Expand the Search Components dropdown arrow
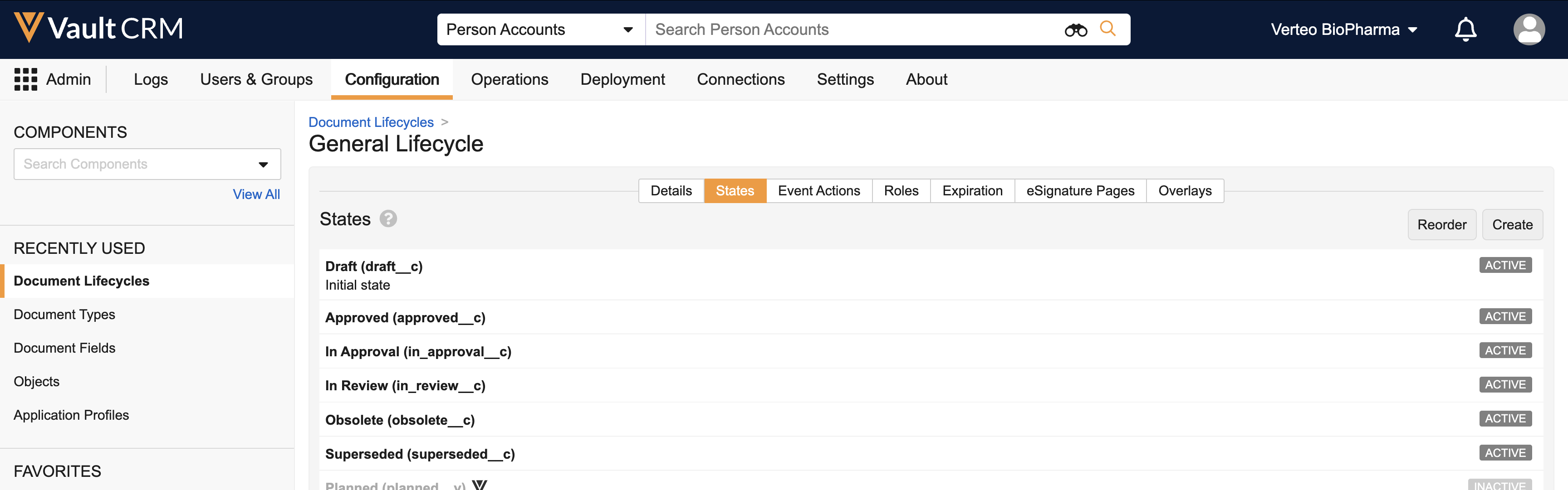 coord(263,165)
